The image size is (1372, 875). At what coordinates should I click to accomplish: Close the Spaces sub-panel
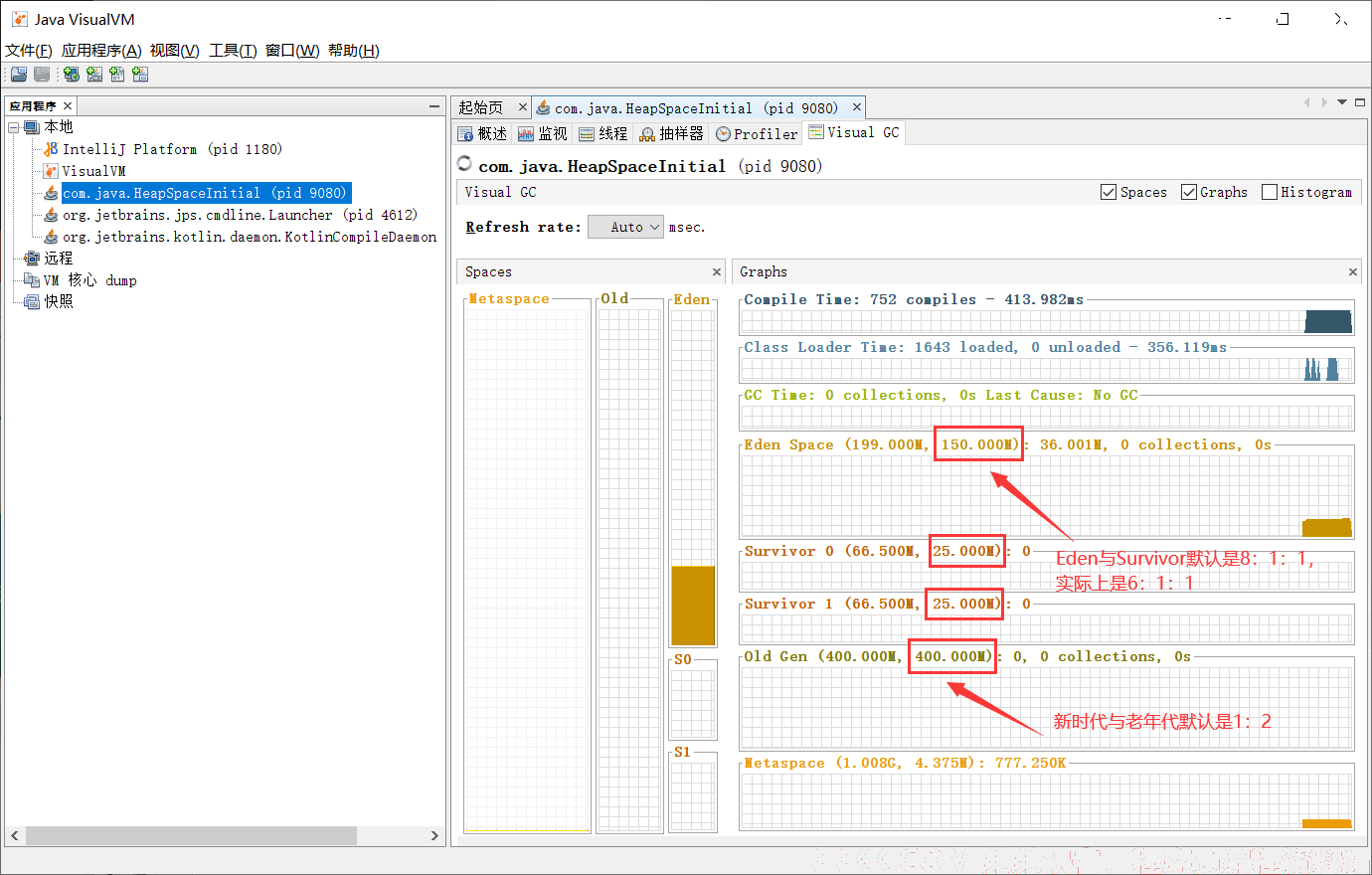point(717,271)
